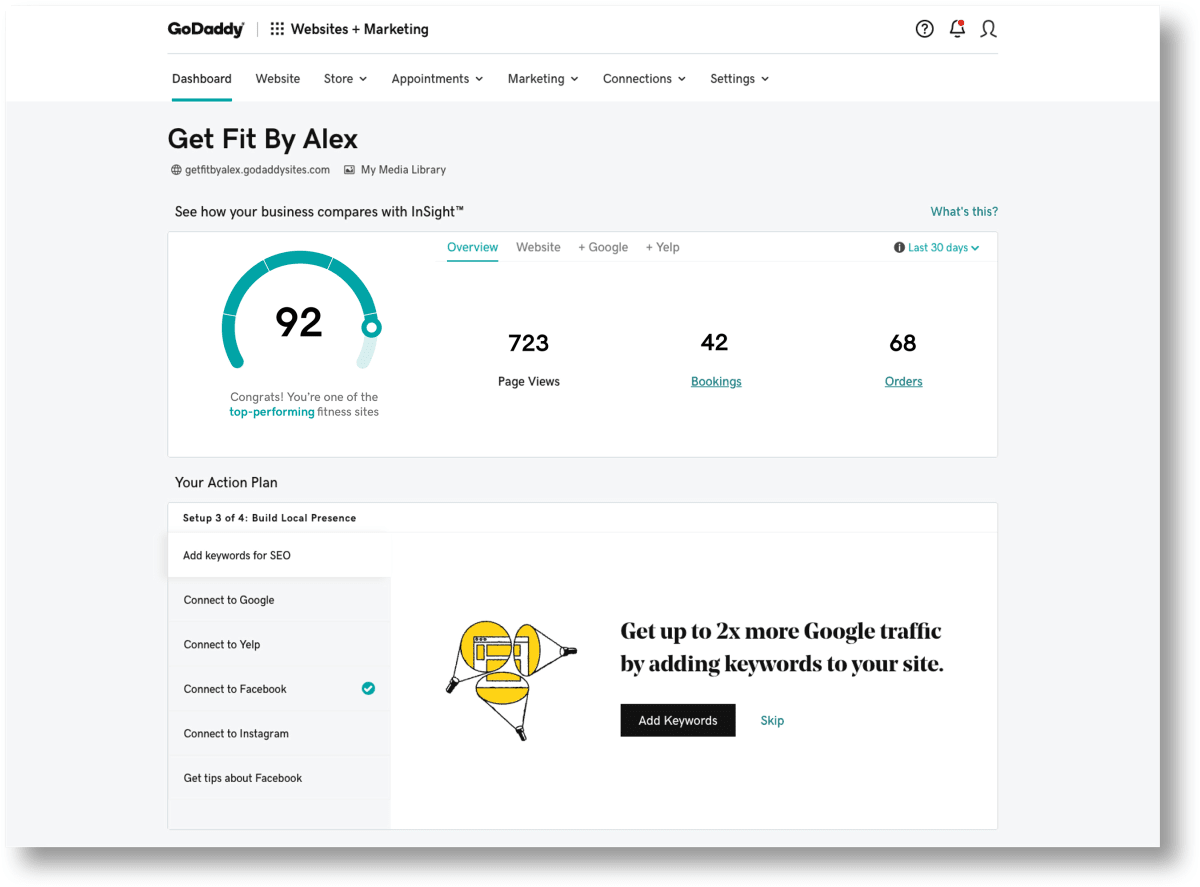The width and height of the screenshot is (1200, 887).
Task: Open the help question mark icon
Action: (925, 29)
